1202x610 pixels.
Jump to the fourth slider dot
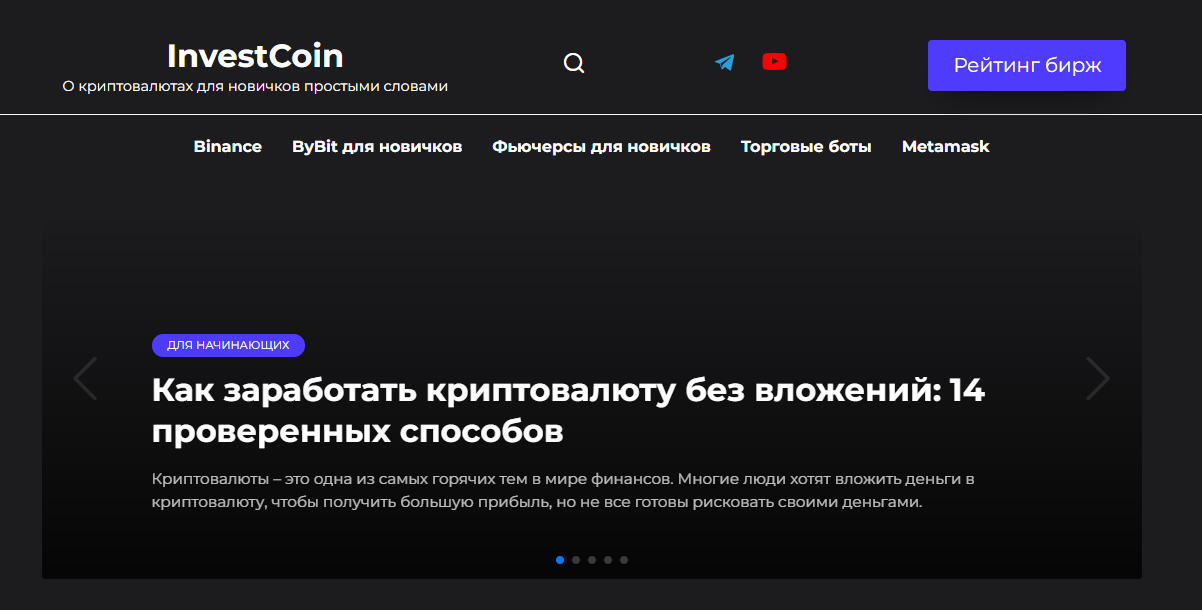click(608, 560)
